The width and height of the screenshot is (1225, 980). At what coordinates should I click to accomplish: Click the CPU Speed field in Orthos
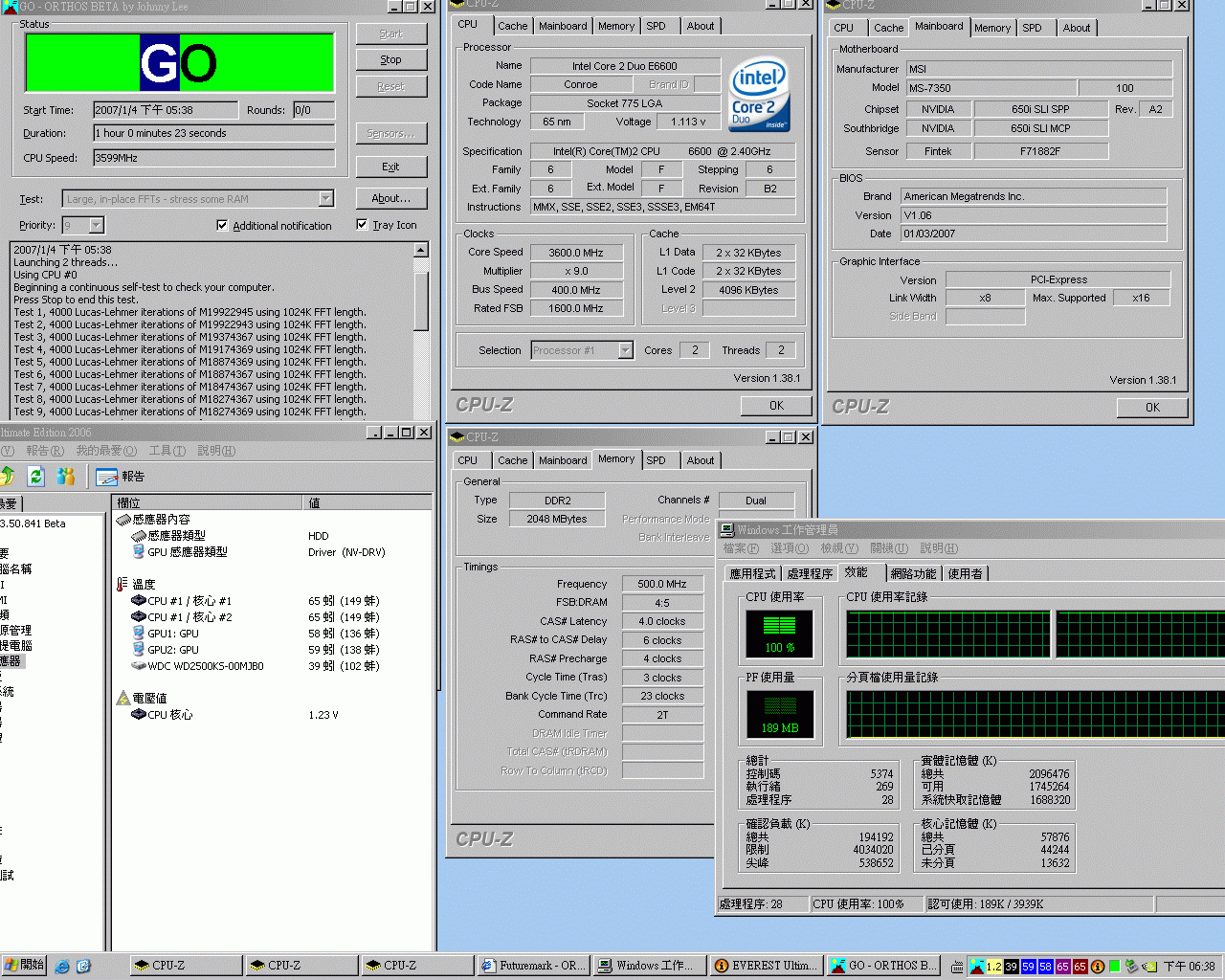click(213, 158)
